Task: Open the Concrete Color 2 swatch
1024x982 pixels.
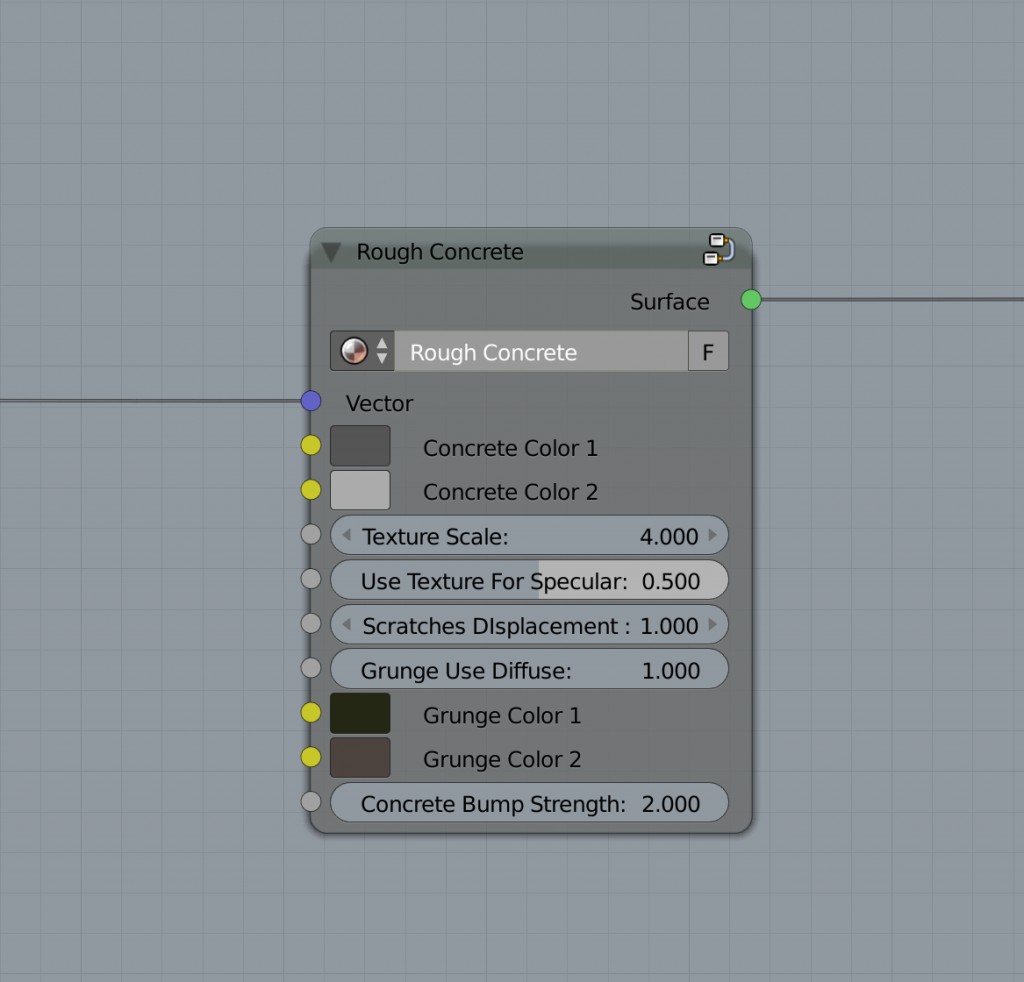Action: [360, 490]
